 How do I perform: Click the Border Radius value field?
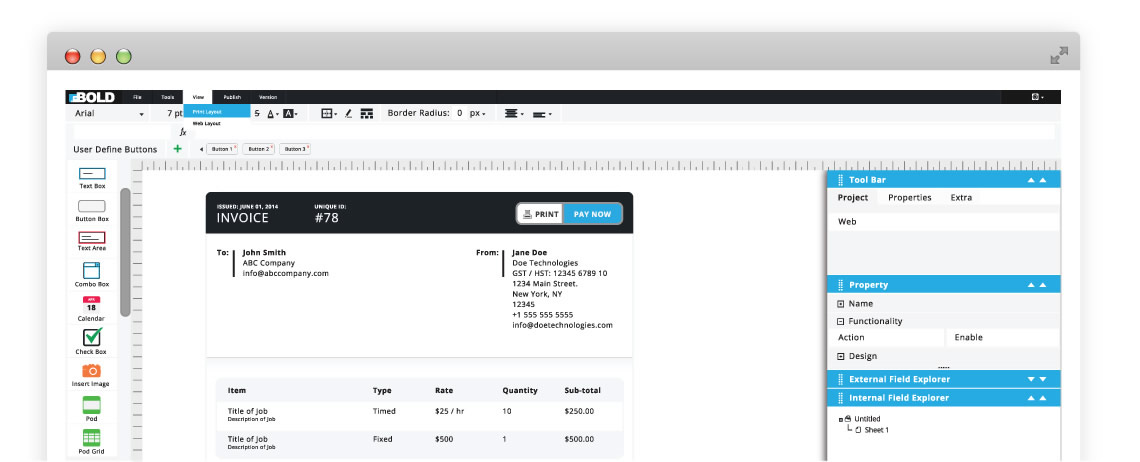tap(459, 113)
